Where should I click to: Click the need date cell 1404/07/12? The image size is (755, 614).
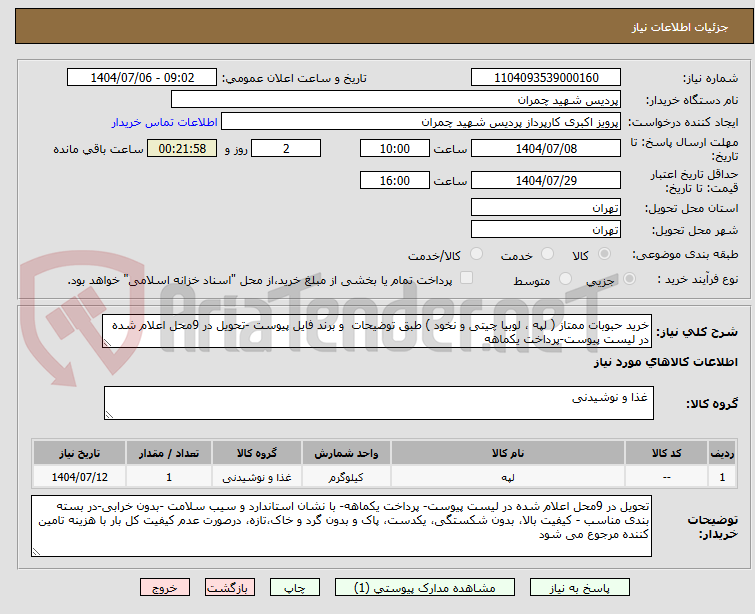coord(79,477)
